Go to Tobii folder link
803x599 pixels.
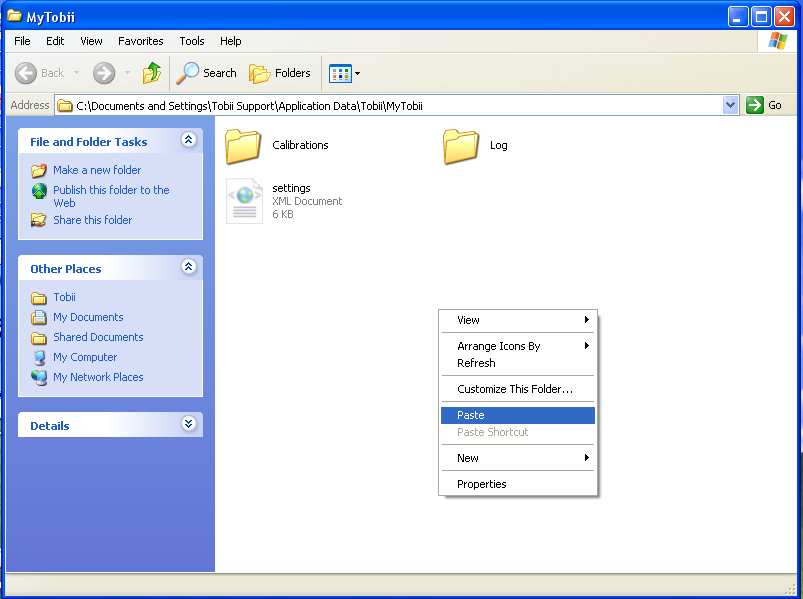click(x=64, y=297)
